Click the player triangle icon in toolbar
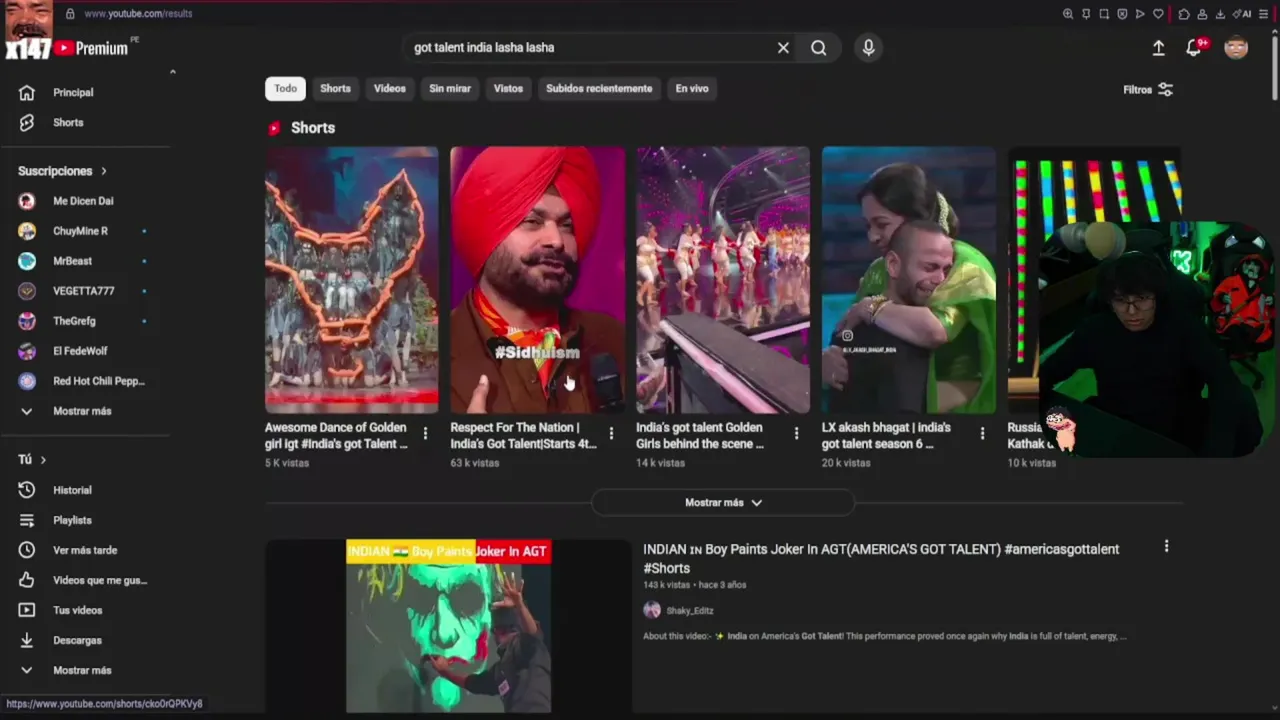 point(1140,14)
